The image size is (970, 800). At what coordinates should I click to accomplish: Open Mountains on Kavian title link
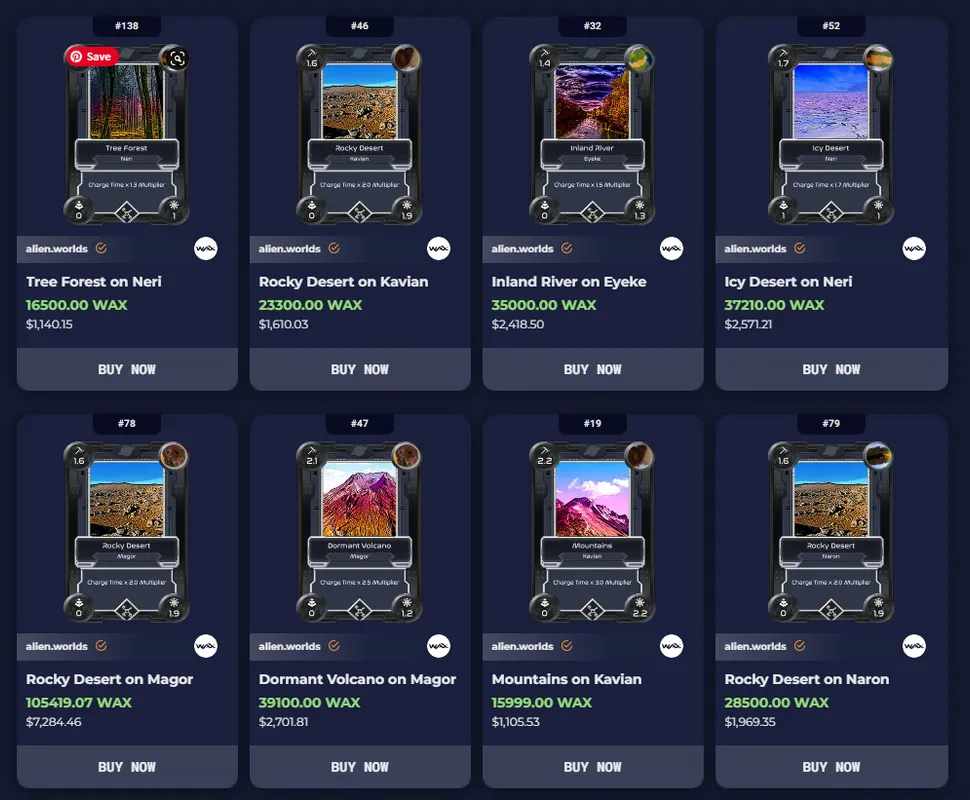coord(567,679)
